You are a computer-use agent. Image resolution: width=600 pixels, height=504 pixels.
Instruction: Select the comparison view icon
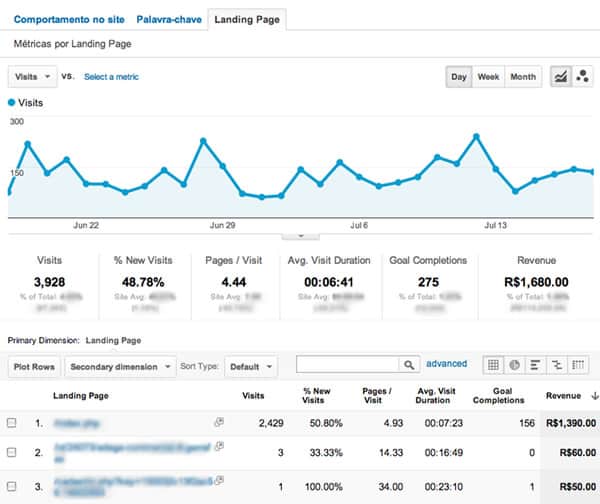557,365
